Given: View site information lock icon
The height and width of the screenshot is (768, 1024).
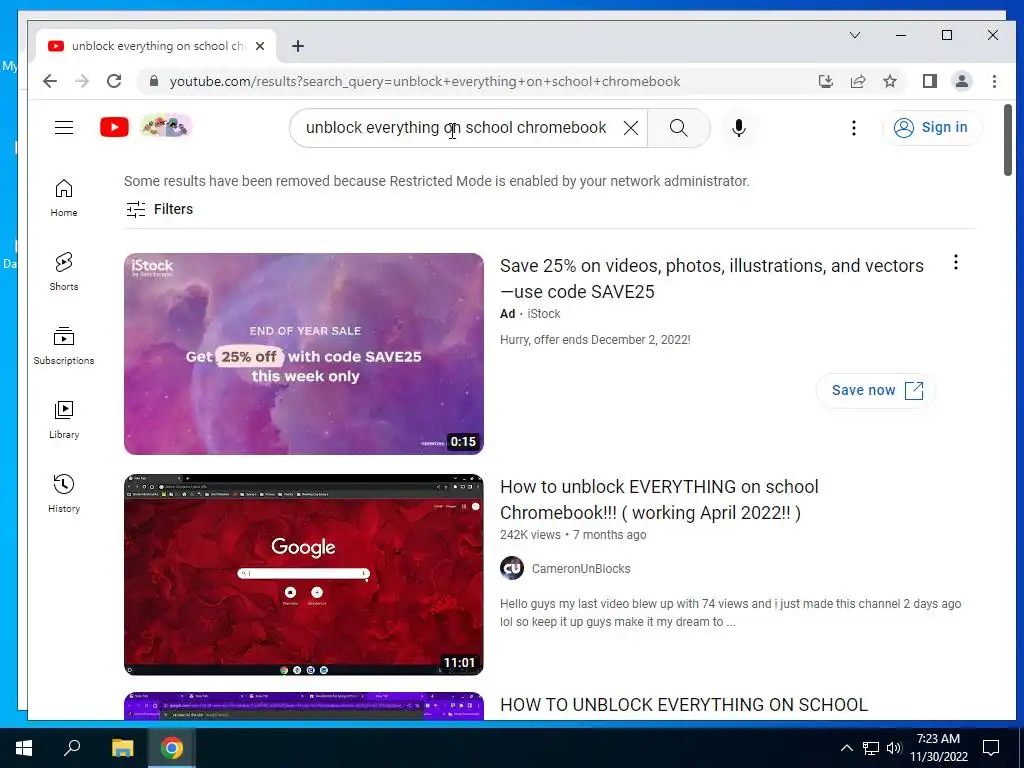Looking at the screenshot, I should [153, 81].
